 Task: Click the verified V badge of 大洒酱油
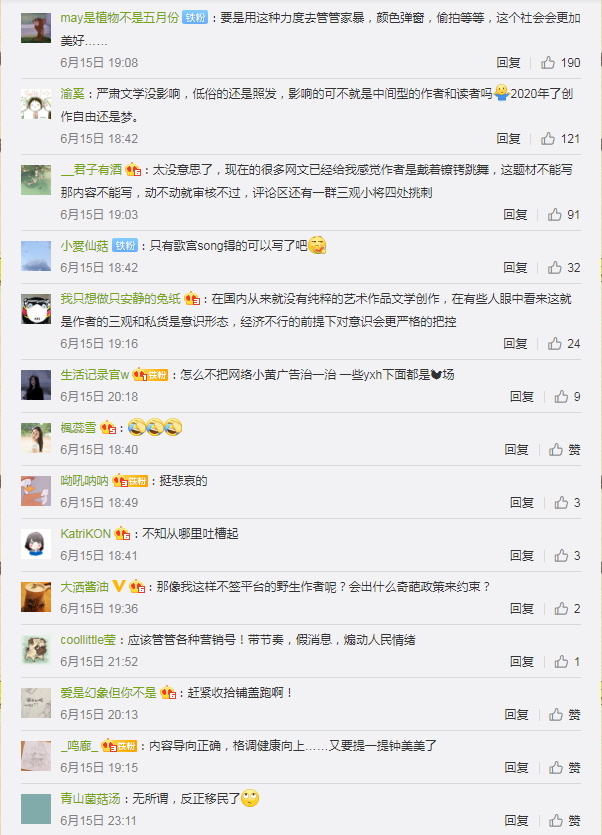pyautogui.click(x=119, y=586)
